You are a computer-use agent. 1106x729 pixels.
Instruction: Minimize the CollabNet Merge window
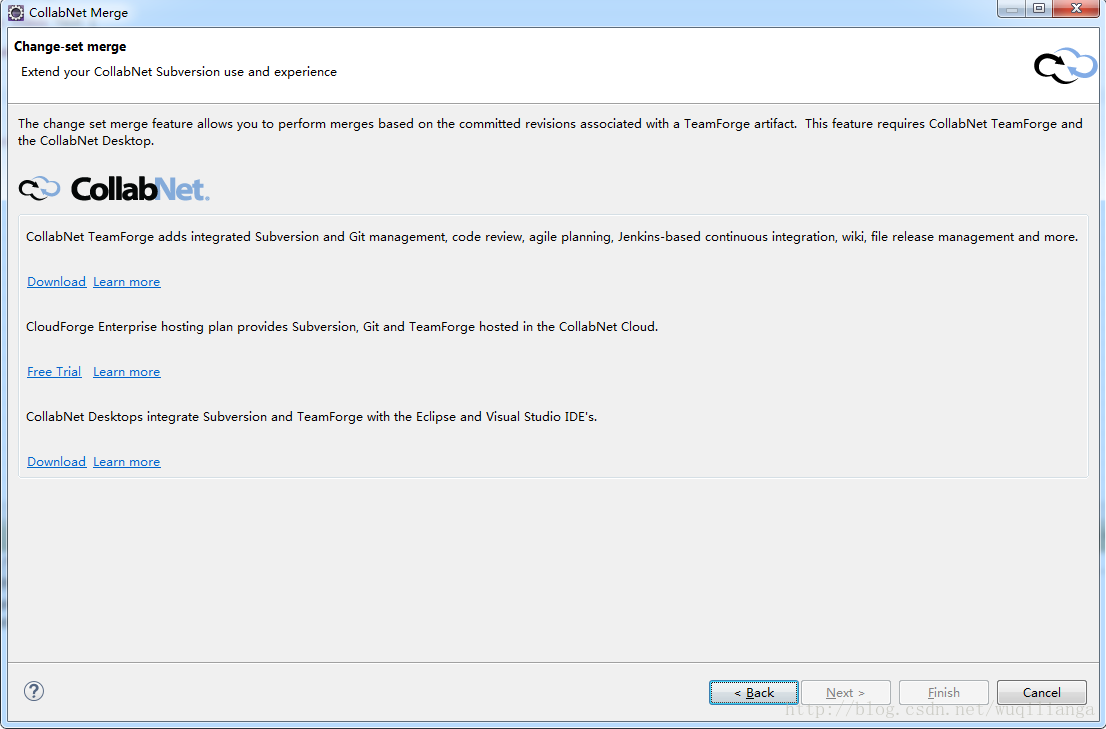point(1011,8)
